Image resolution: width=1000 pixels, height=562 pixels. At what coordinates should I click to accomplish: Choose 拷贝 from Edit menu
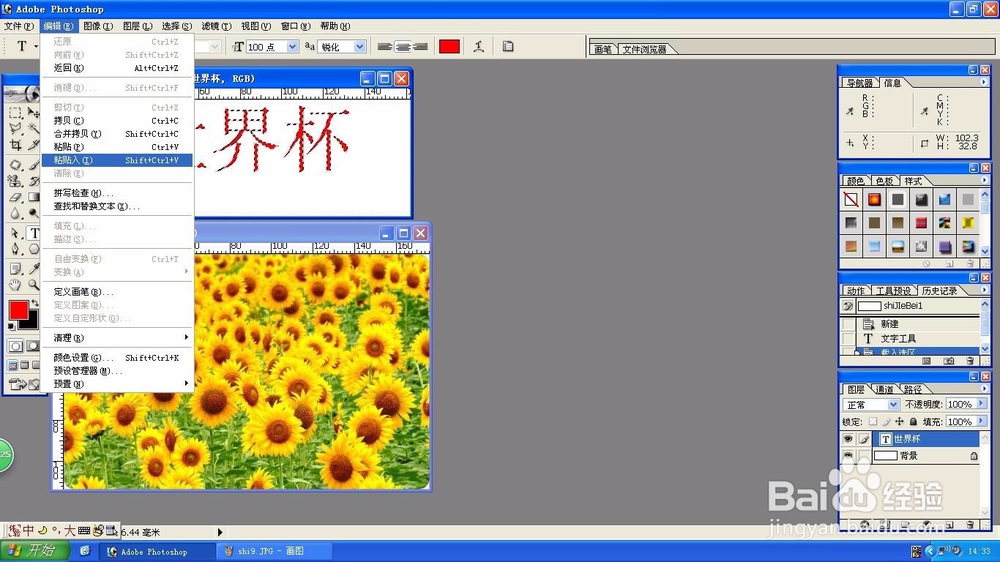(x=117, y=121)
